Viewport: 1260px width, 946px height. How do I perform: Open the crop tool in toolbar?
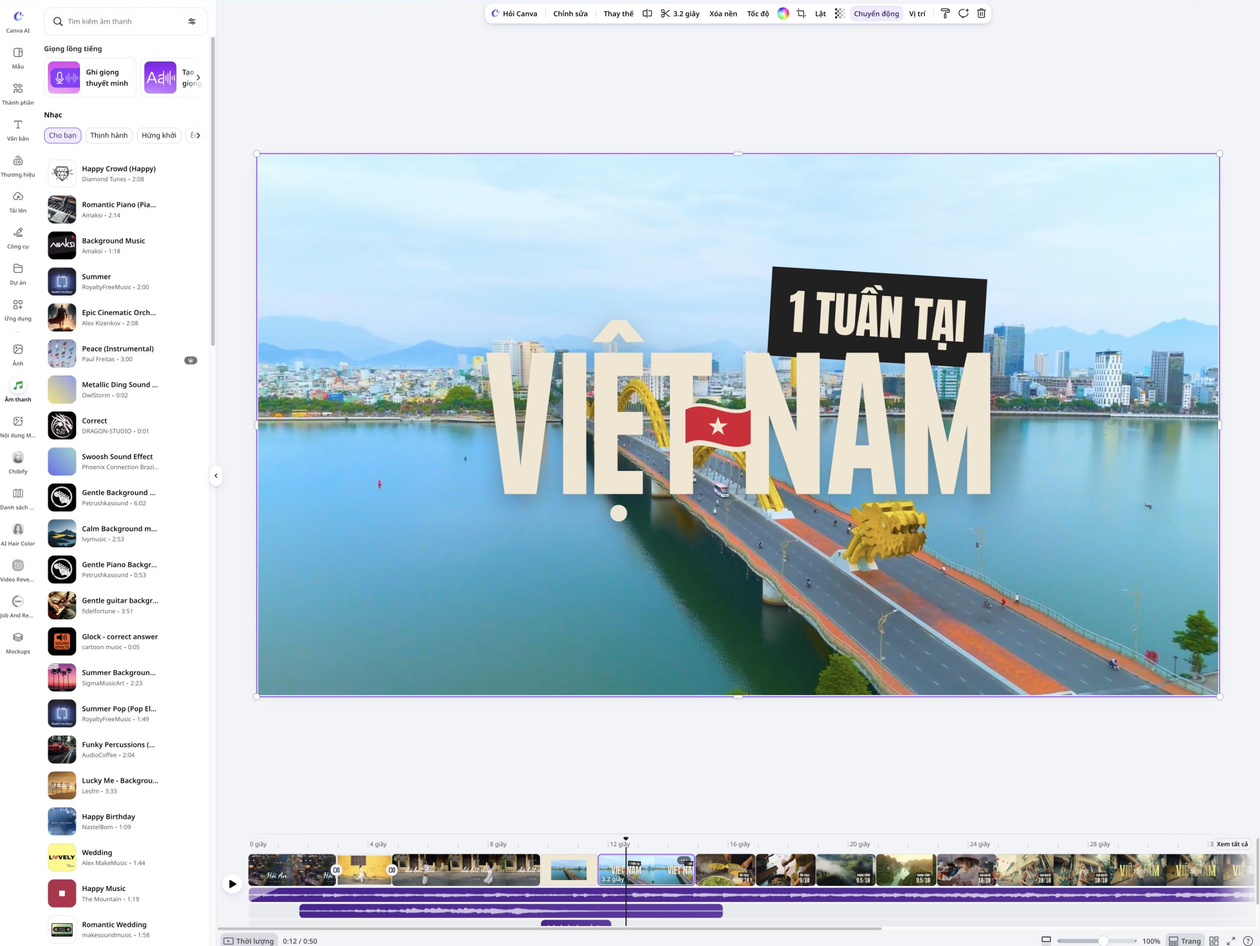click(x=801, y=14)
